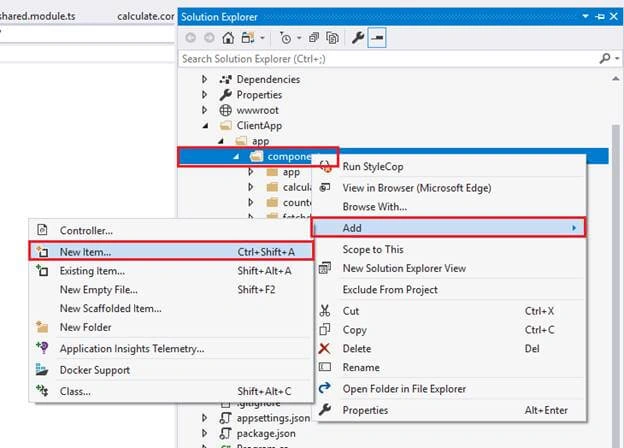The width and height of the screenshot is (624, 448).
Task: Choose New Item… from the Add submenu
Action: 171,251
